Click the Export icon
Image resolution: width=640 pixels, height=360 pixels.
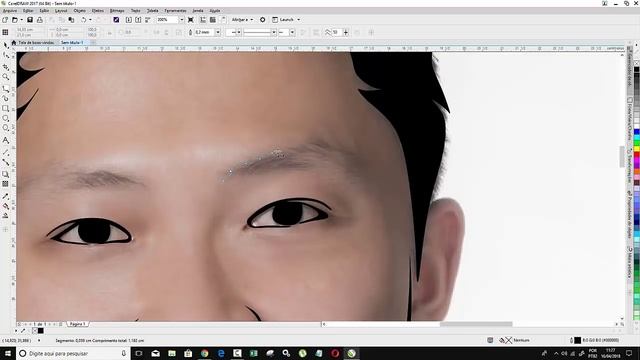pos(138,20)
